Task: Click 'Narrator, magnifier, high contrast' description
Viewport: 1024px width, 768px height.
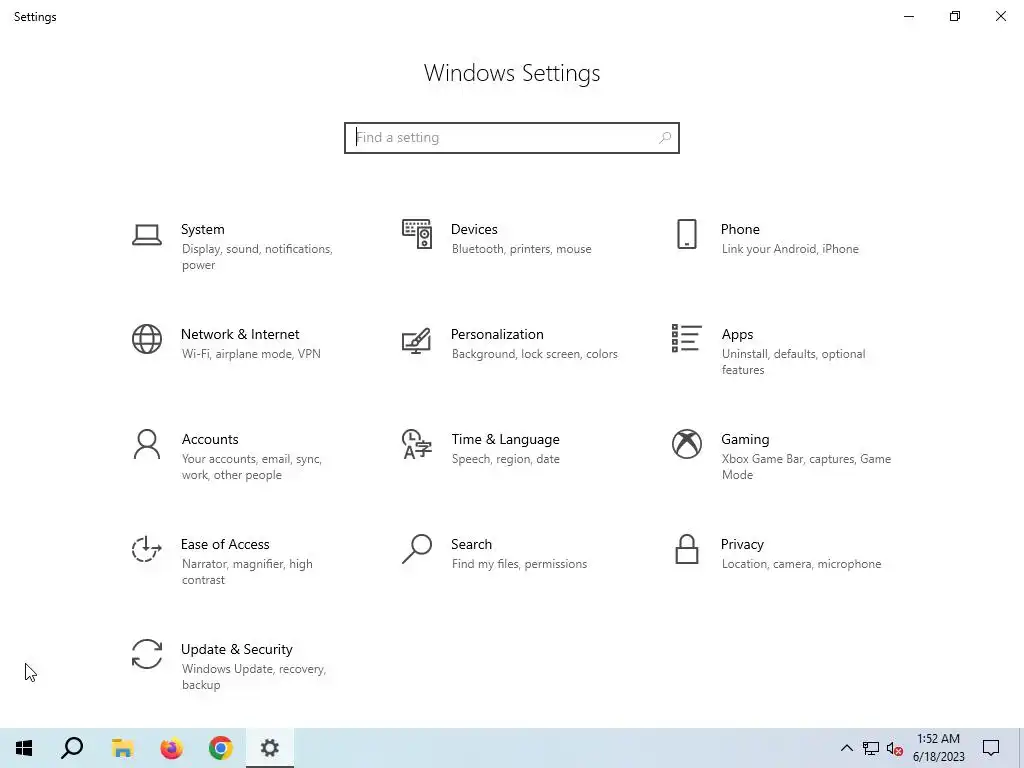Action: coord(247,571)
